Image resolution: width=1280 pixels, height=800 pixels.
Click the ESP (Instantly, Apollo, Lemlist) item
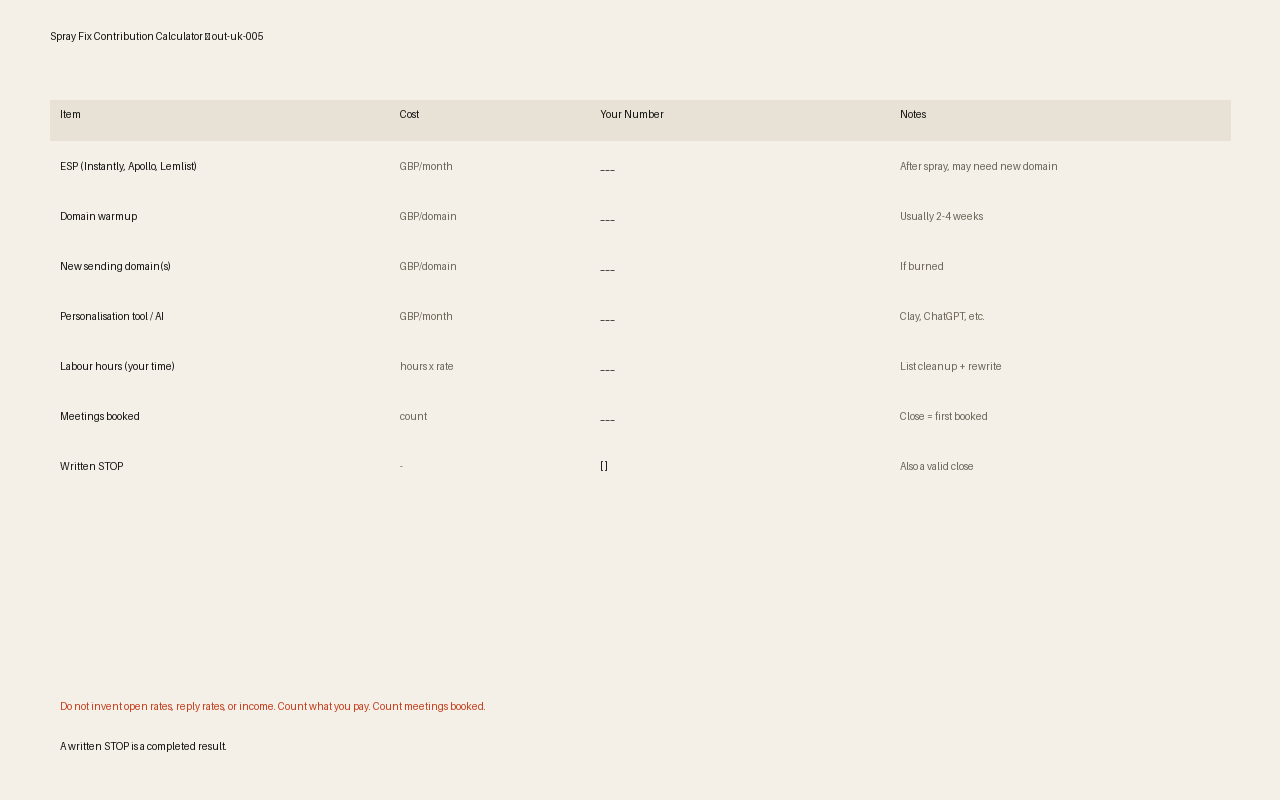(128, 167)
